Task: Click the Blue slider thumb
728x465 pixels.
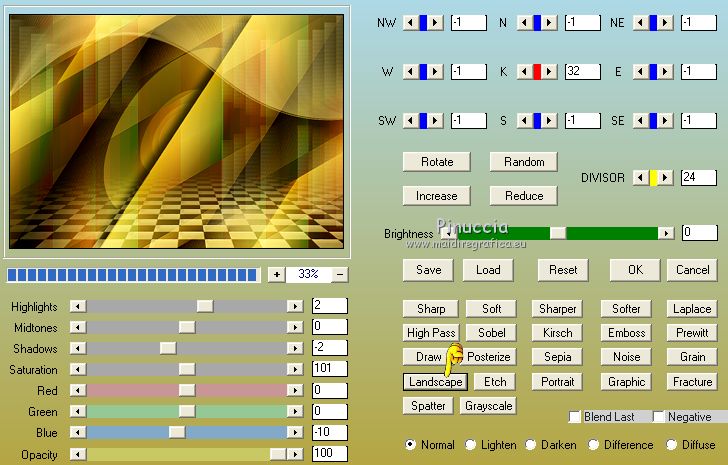Action: (x=177, y=432)
